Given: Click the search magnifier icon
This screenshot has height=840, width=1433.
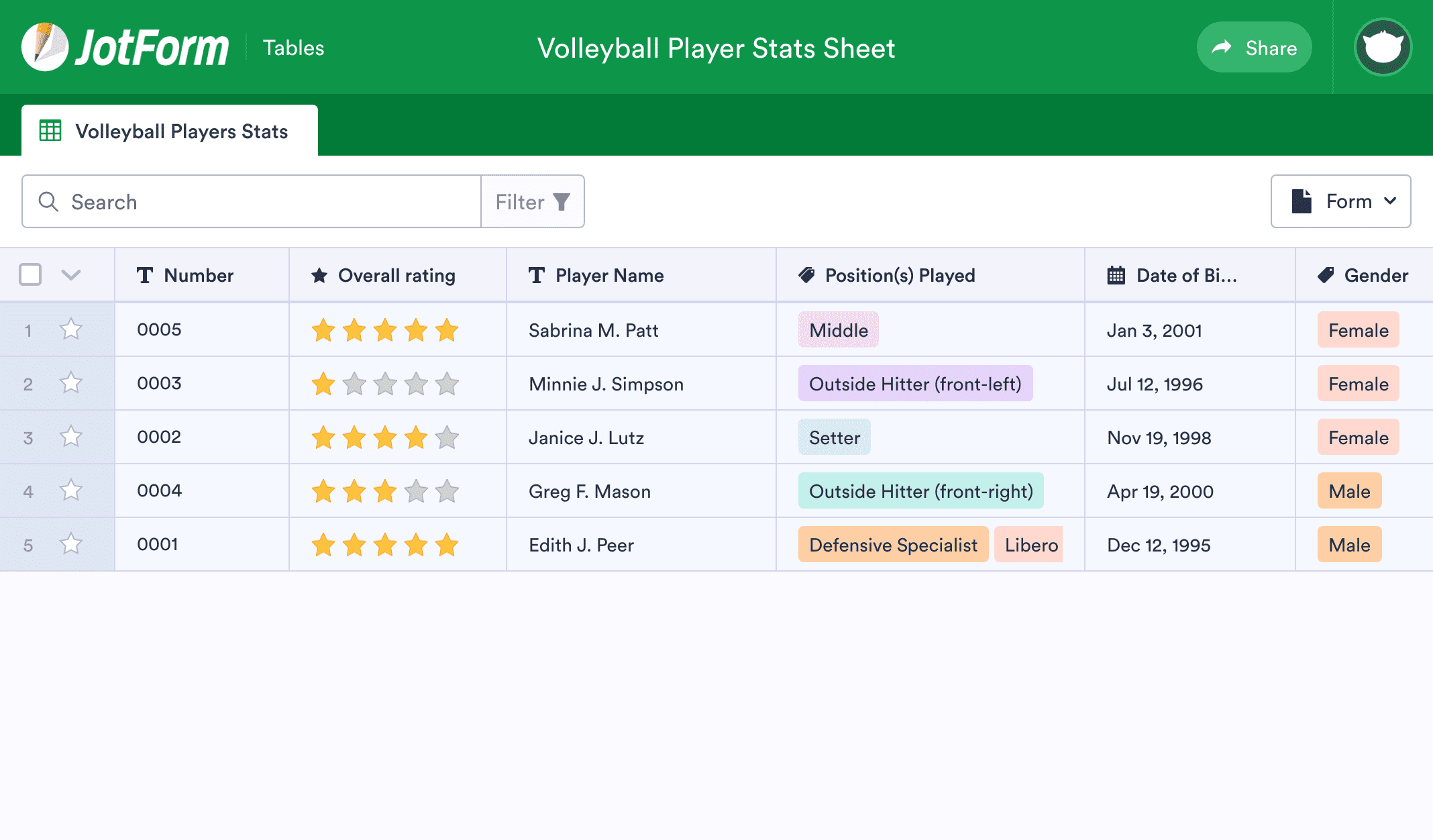Looking at the screenshot, I should pyautogui.click(x=48, y=201).
